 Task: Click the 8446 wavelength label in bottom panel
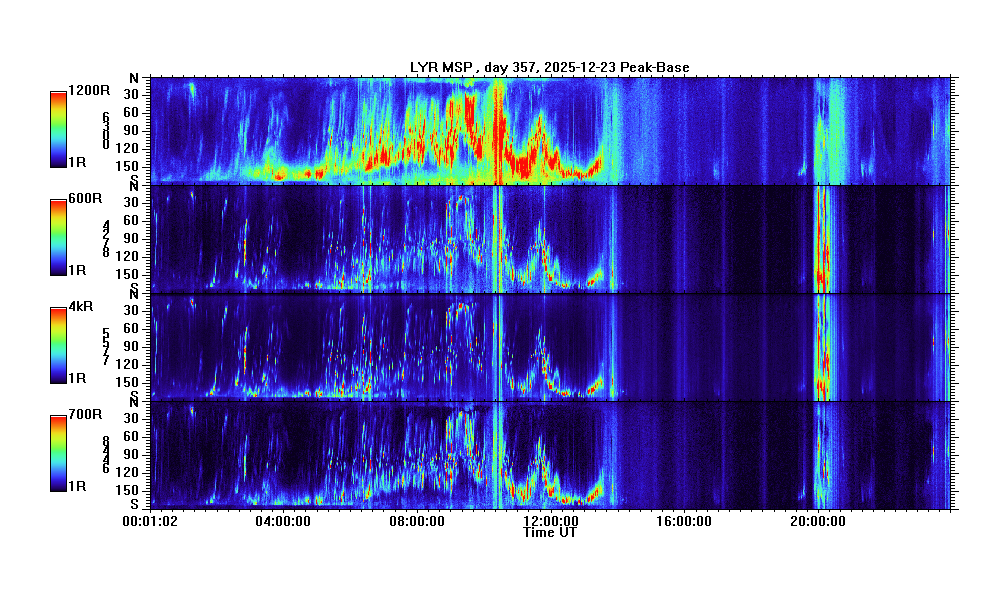point(105,454)
